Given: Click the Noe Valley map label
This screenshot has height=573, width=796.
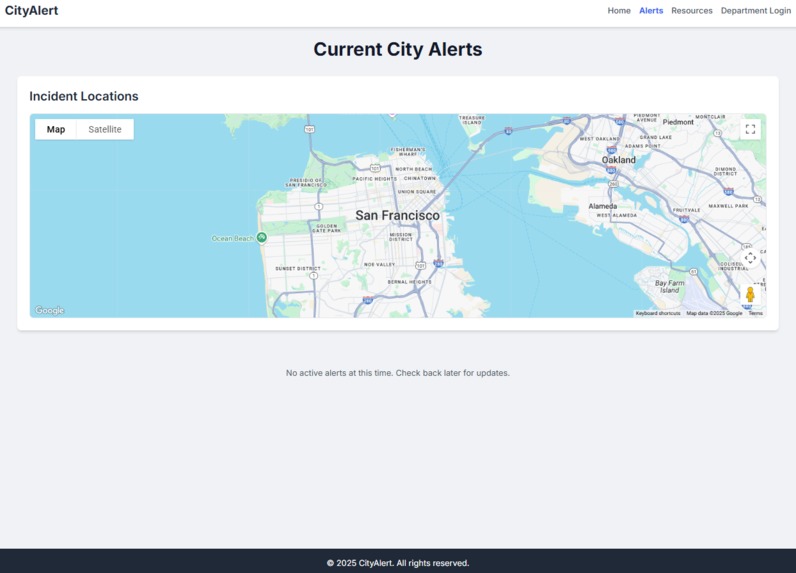Looking at the screenshot, I should point(379,264).
